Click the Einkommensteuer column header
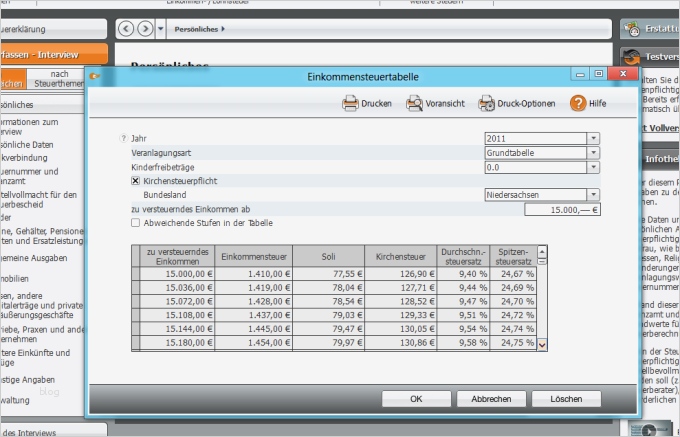The height and width of the screenshot is (437, 680). [254, 256]
